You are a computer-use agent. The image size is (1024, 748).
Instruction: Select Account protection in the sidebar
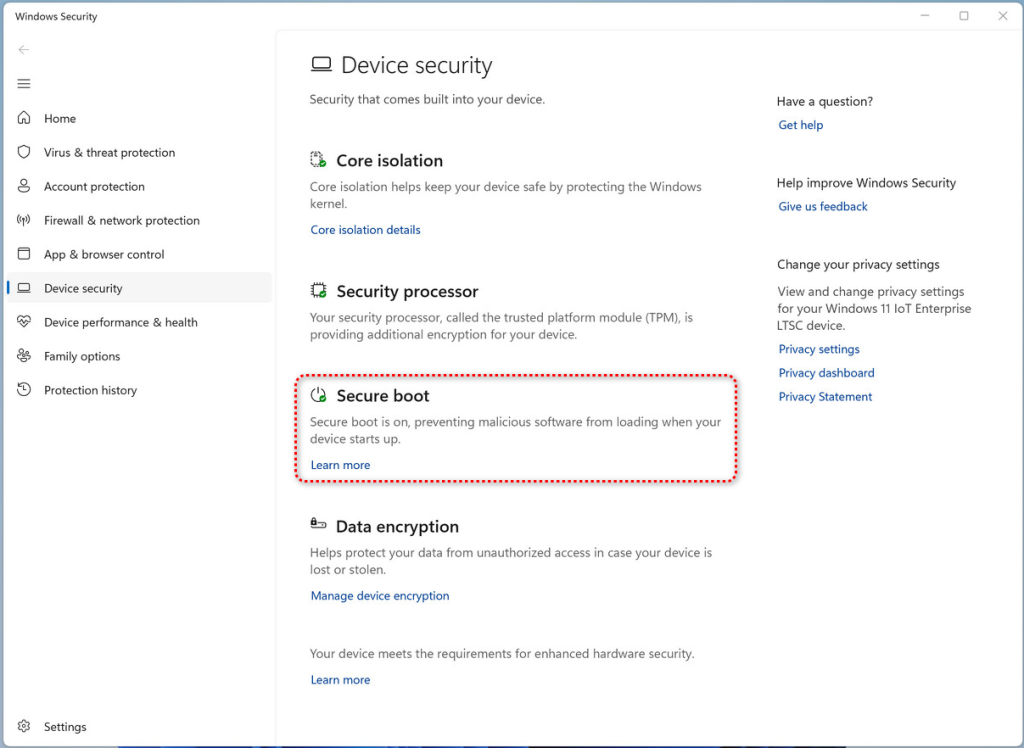coord(139,186)
